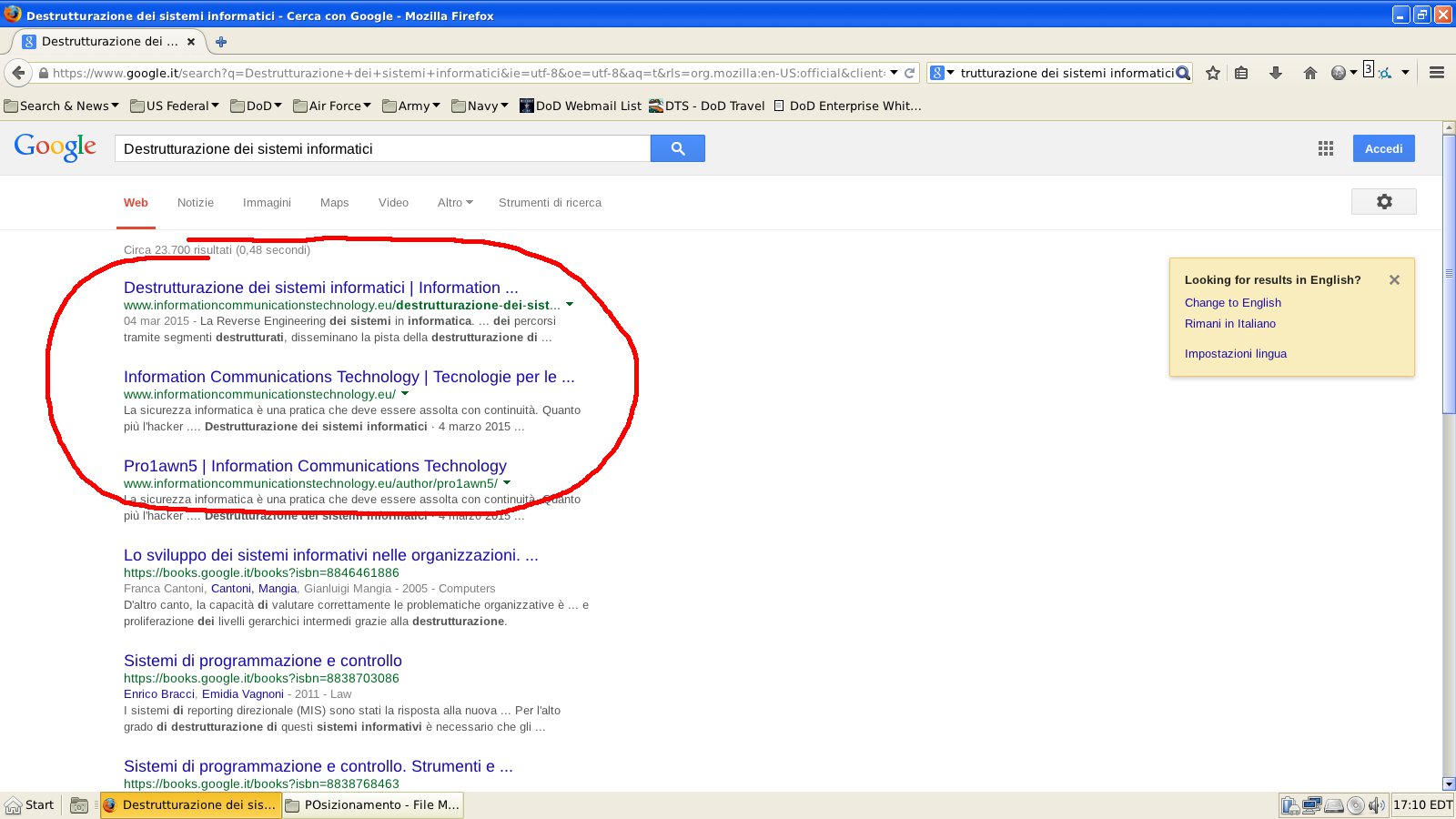This screenshot has width=1456, height=819.
Task: Click author link Enrico Bracci
Action: point(158,693)
